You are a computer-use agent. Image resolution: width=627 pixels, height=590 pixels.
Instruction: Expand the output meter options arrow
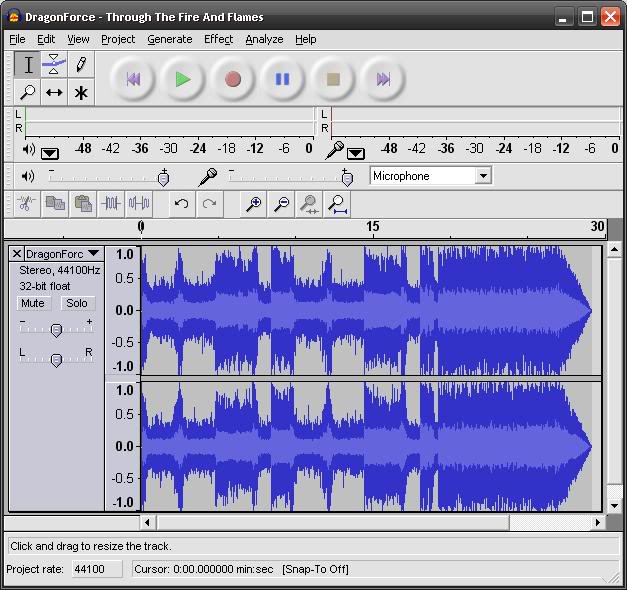pyautogui.click(x=49, y=153)
